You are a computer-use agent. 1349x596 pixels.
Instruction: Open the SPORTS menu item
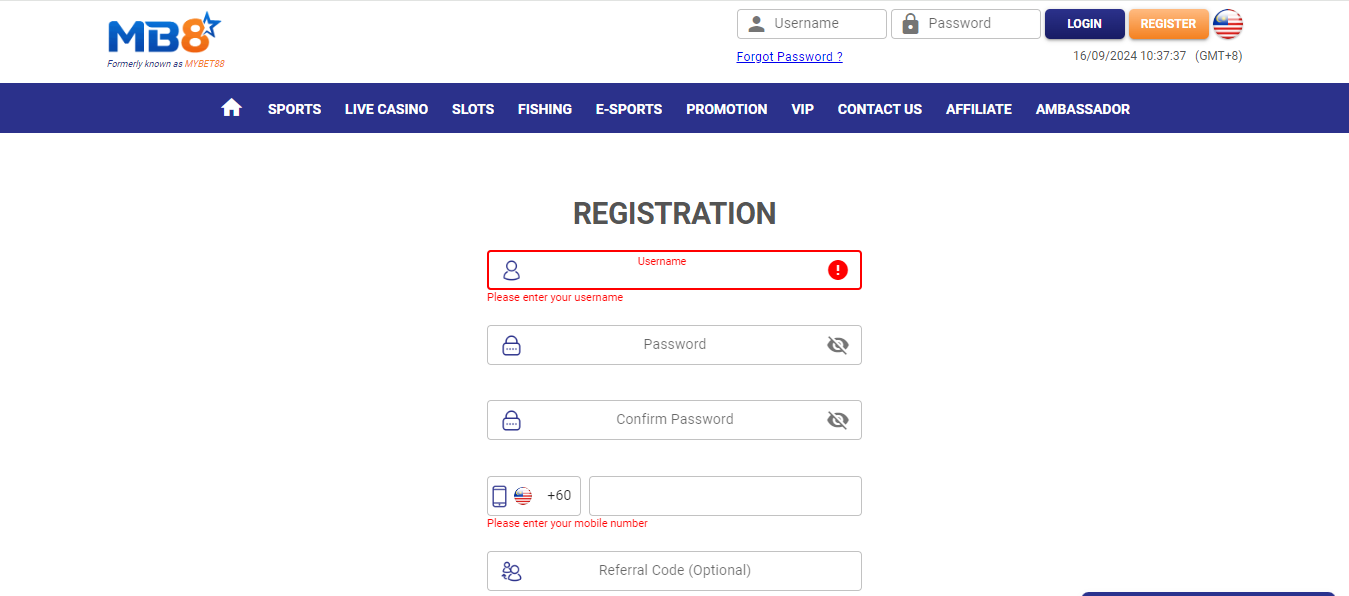pos(294,108)
